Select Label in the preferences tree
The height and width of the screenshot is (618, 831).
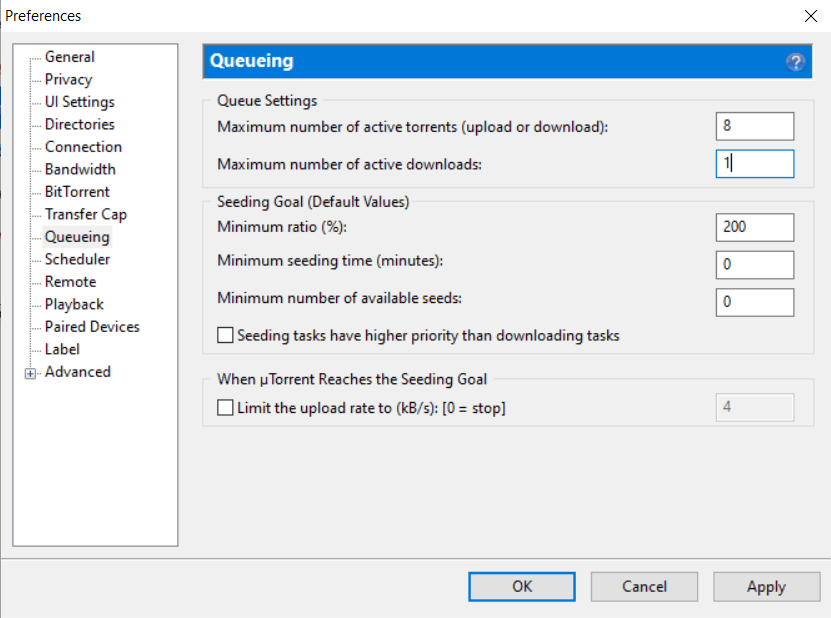[x=62, y=349]
